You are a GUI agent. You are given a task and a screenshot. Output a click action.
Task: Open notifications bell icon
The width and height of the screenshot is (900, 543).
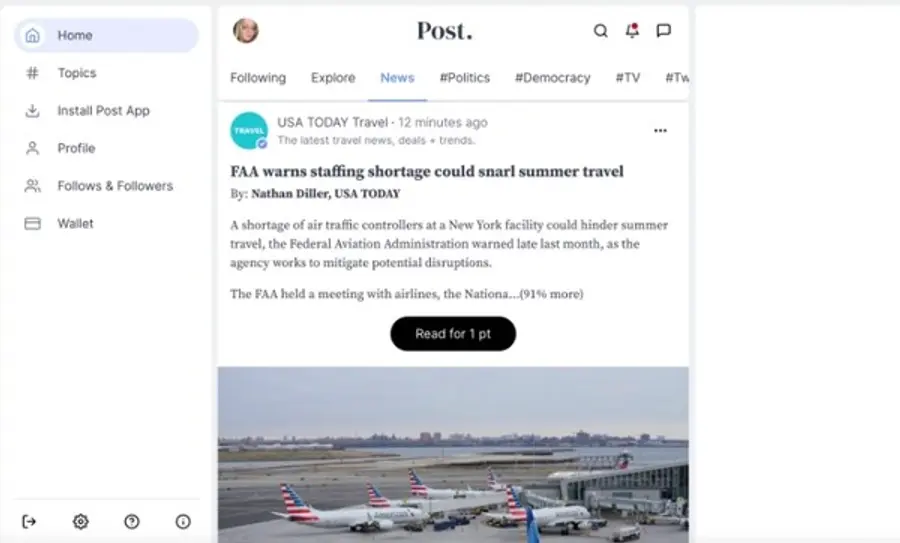[632, 31]
